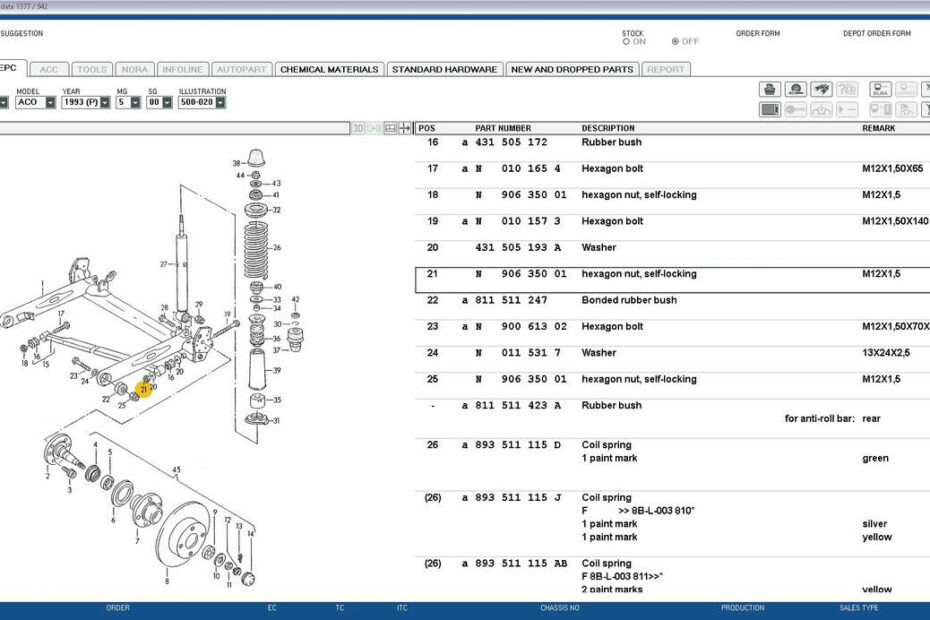This screenshot has height=620, width=930.
Task: Select Coil spring 893 511 115 AB
Action: pyautogui.click(x=673, y=576)
